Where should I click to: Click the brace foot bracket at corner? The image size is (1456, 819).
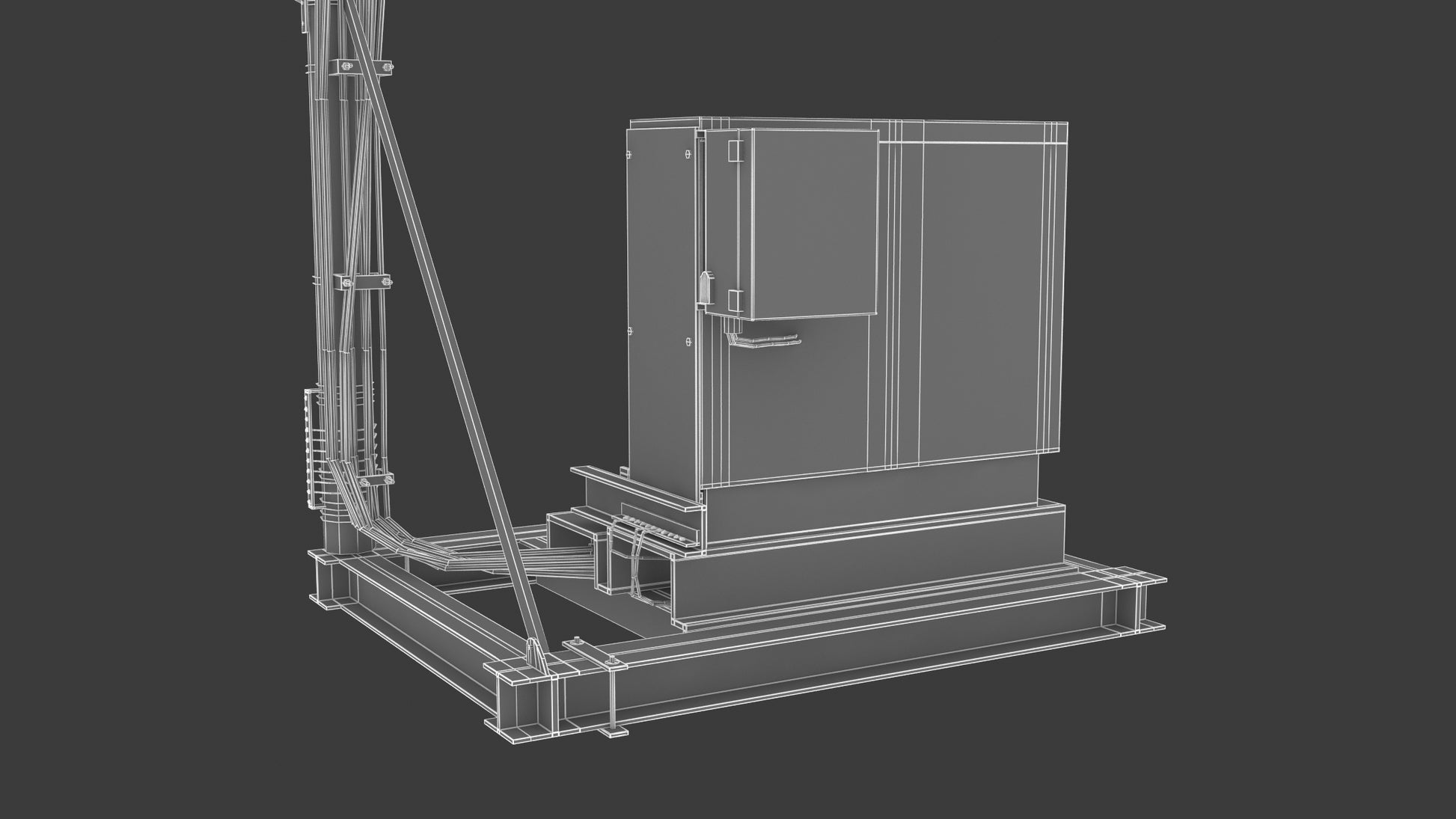click(x=535, y=652)
